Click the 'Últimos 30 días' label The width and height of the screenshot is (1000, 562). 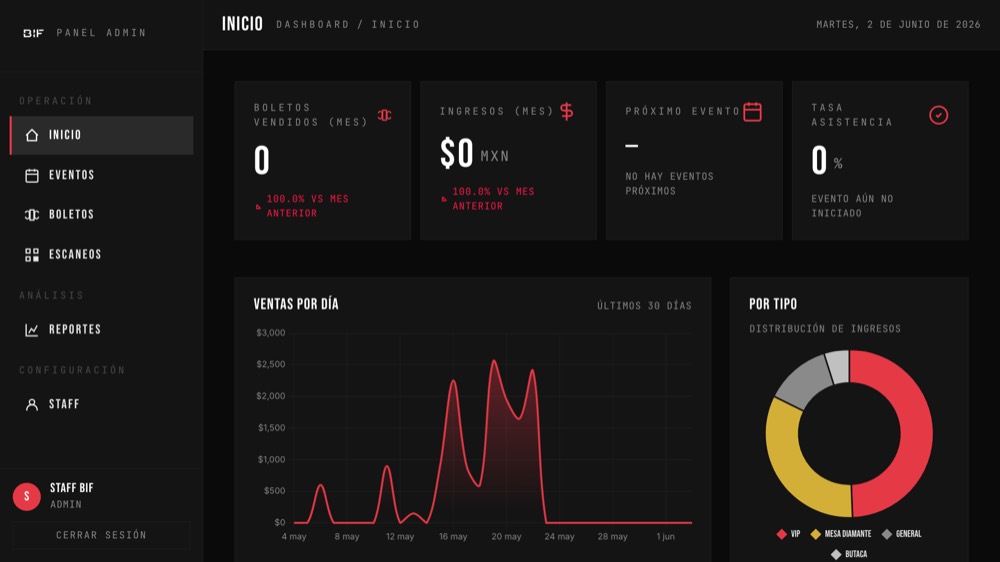[x=644, y=306]
